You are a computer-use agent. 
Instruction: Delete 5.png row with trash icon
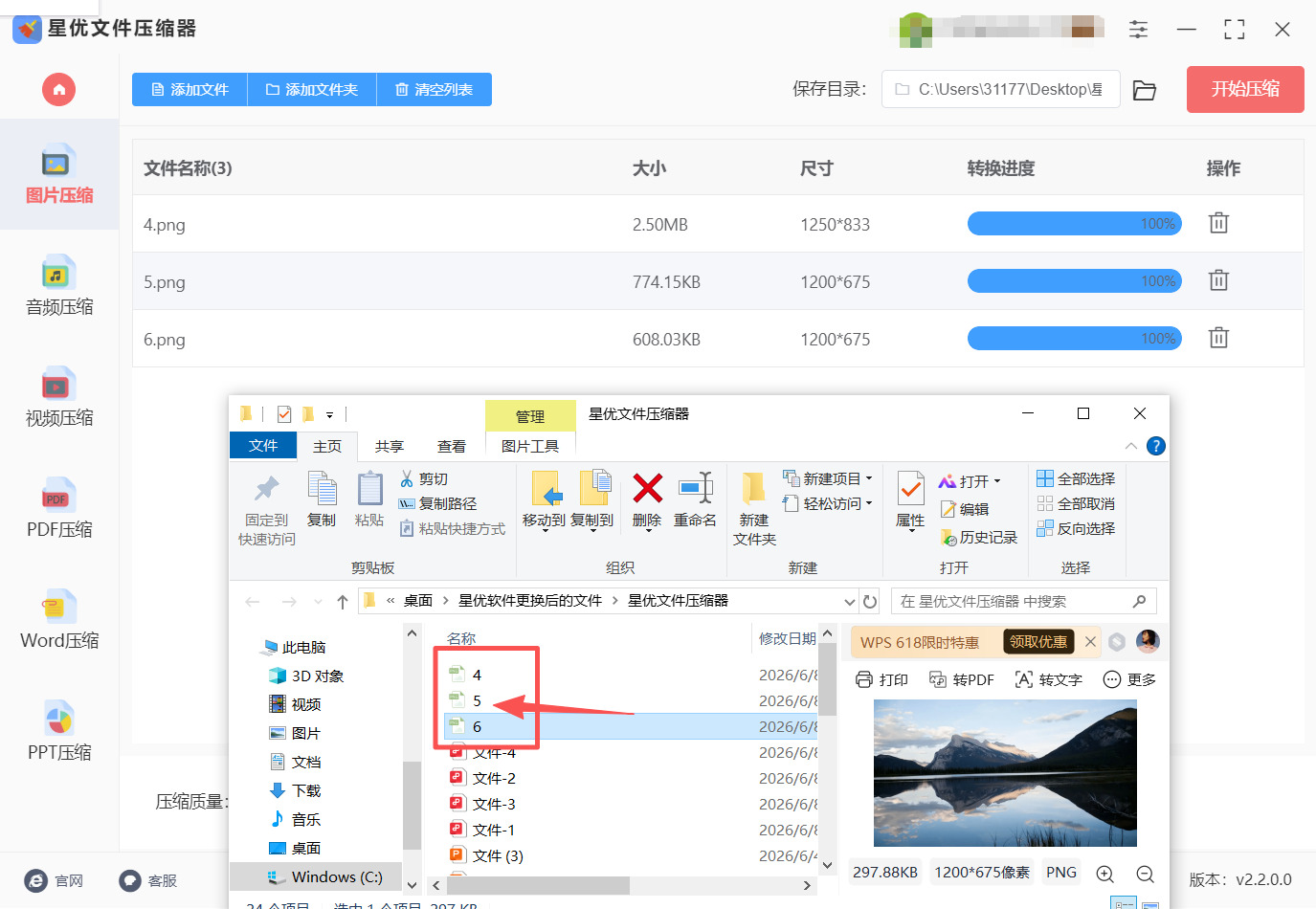[x=1218, y=280]
